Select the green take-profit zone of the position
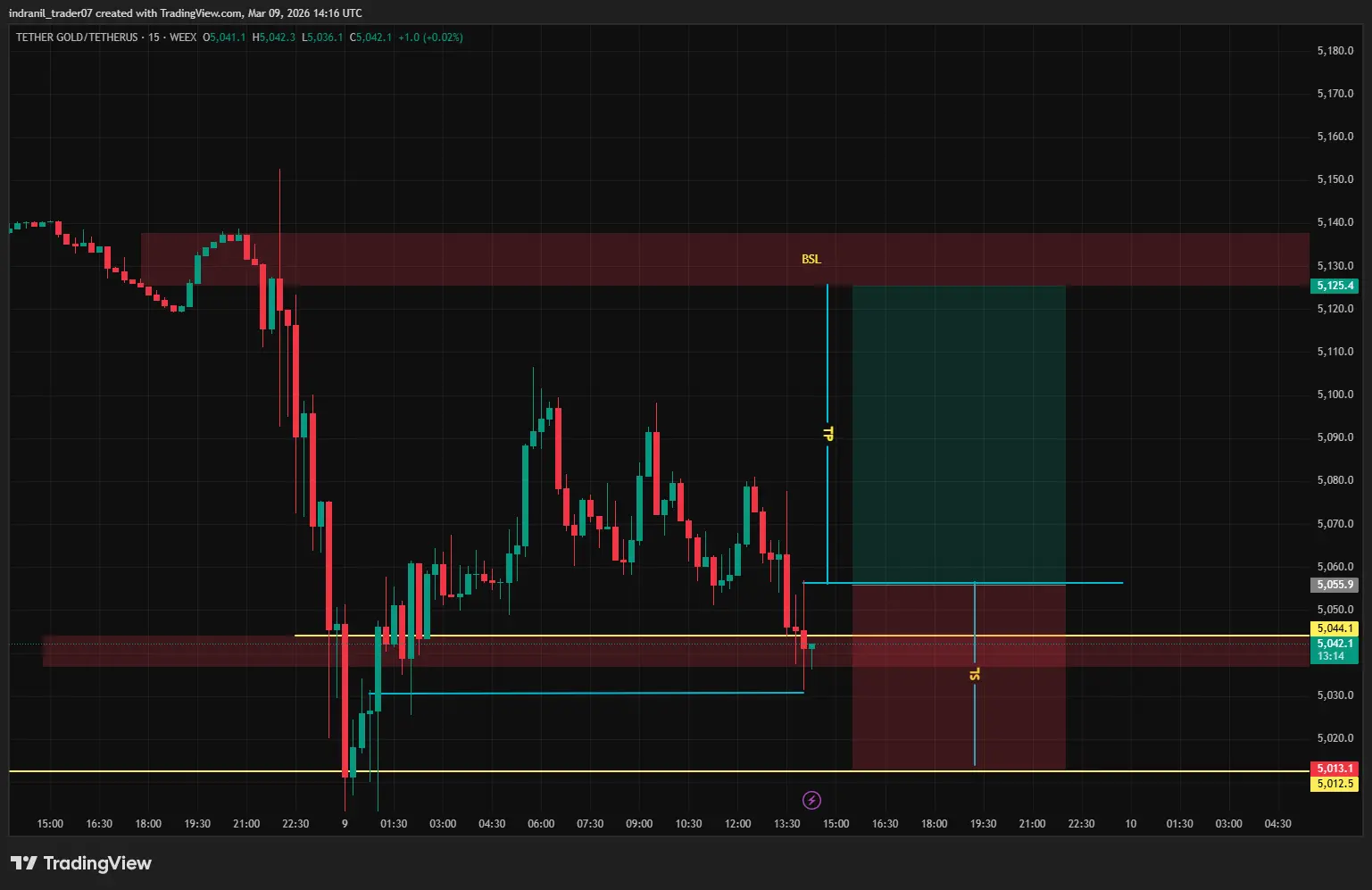This screenshot has height=890, width=1372. [x=959, y=434]
